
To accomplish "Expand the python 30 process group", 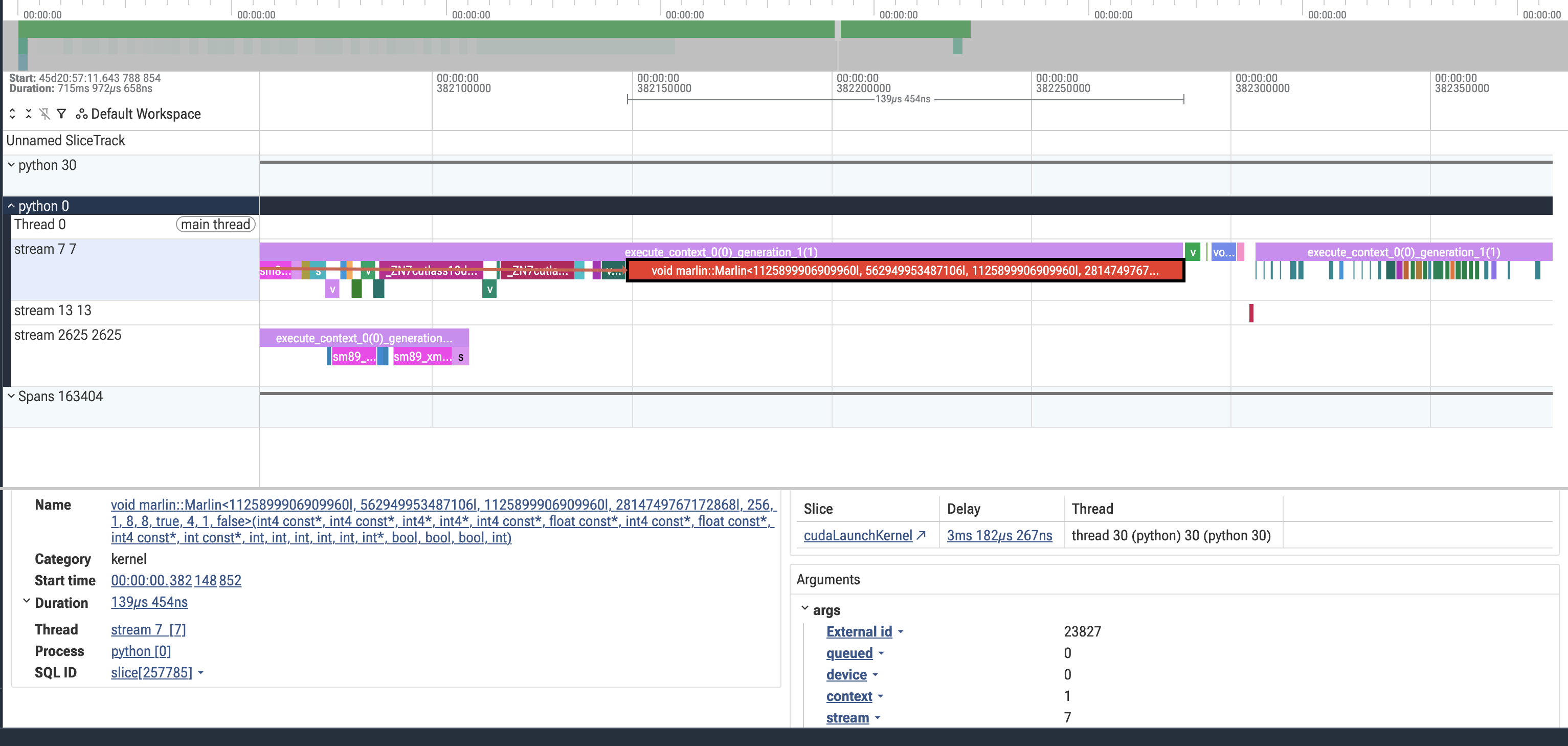I will click(x=11, y=165).
